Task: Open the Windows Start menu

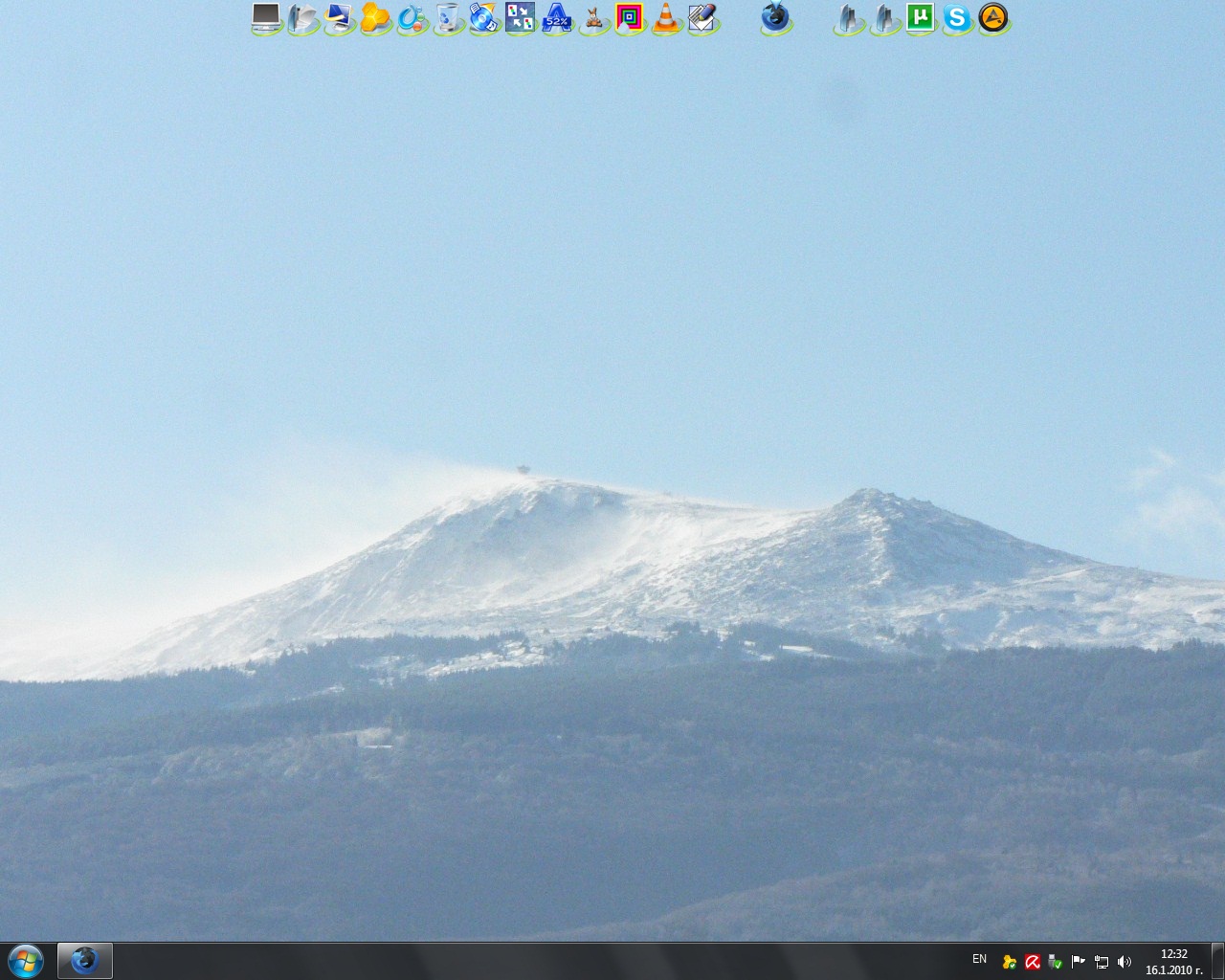Action: pos(25,960)
